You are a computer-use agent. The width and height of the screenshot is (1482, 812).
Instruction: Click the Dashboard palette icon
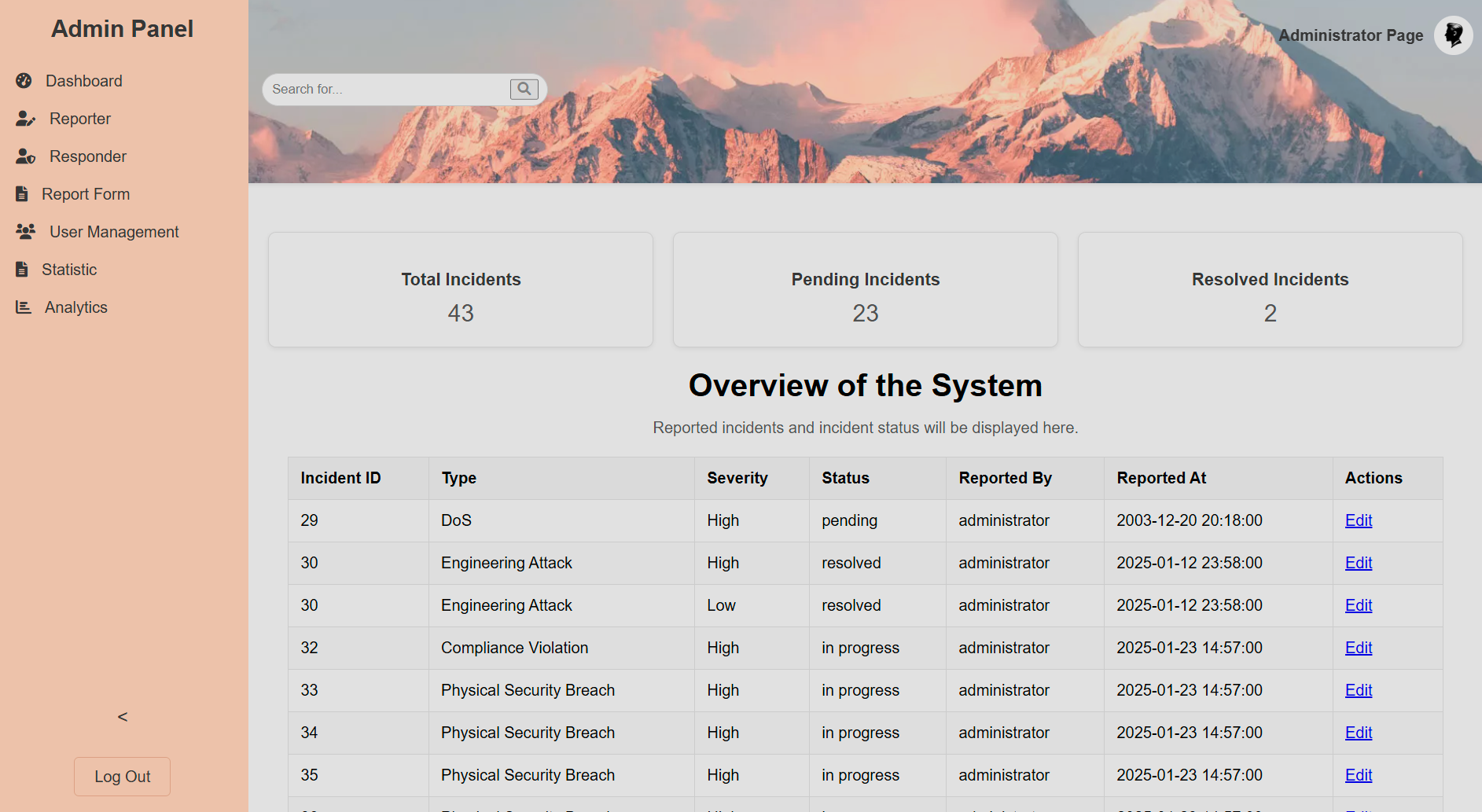point(24,80)
